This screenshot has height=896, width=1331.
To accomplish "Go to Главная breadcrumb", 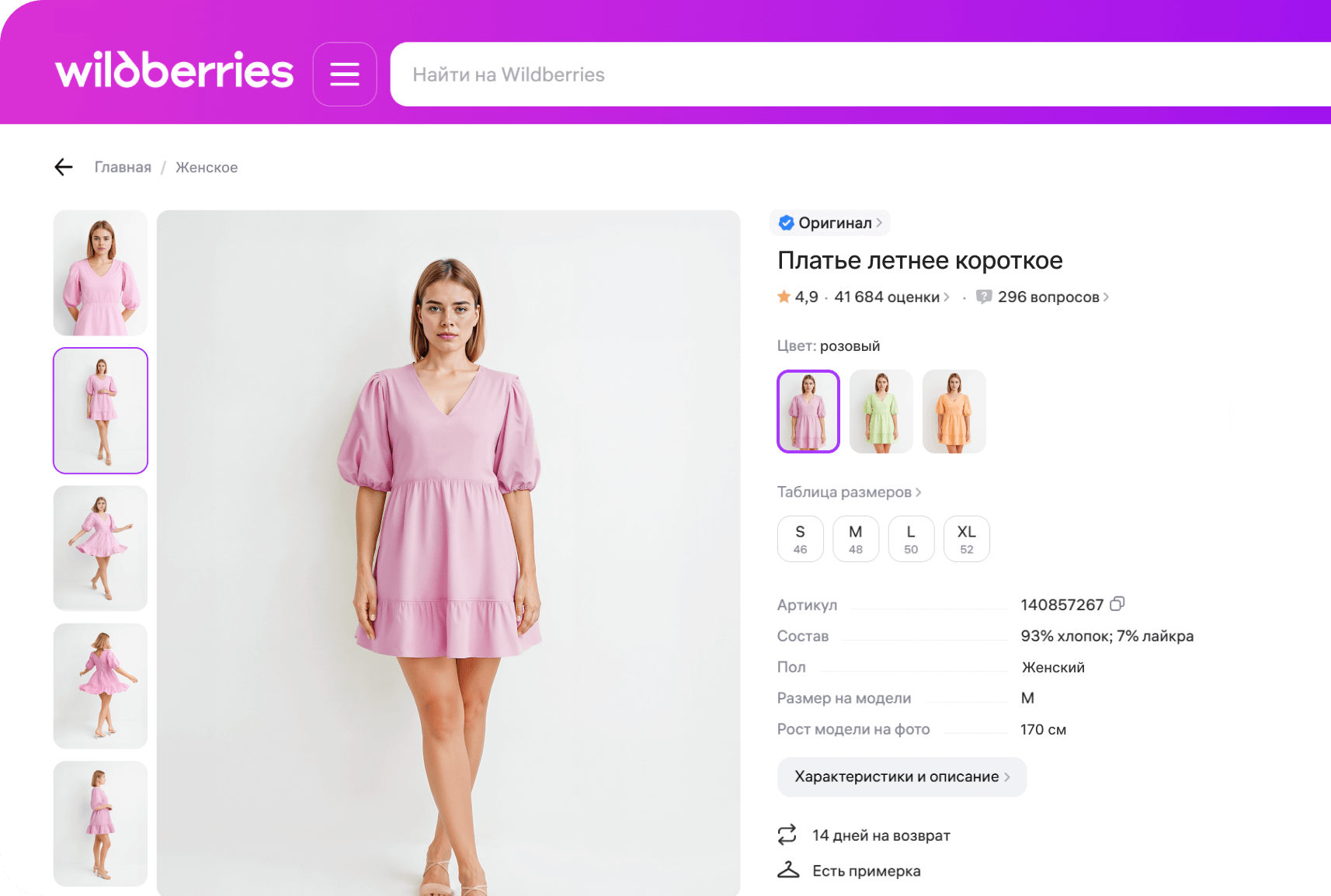I will point(123,168).
